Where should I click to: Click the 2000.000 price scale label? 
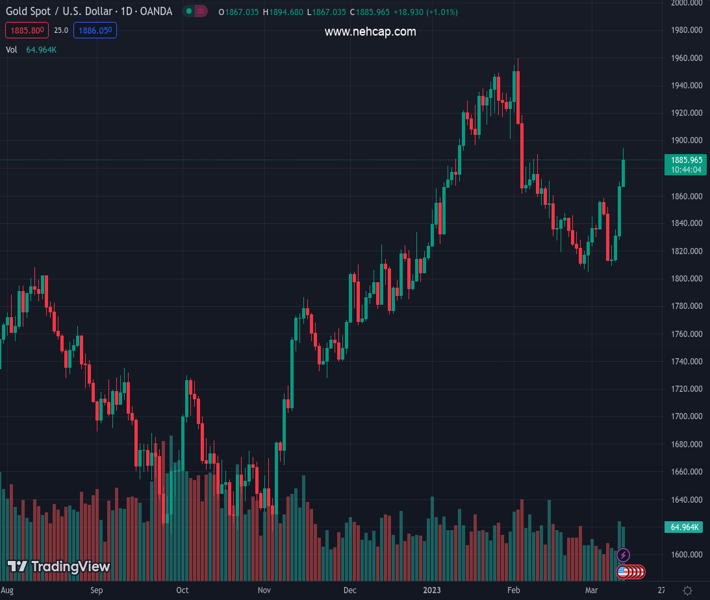point(686,3)
